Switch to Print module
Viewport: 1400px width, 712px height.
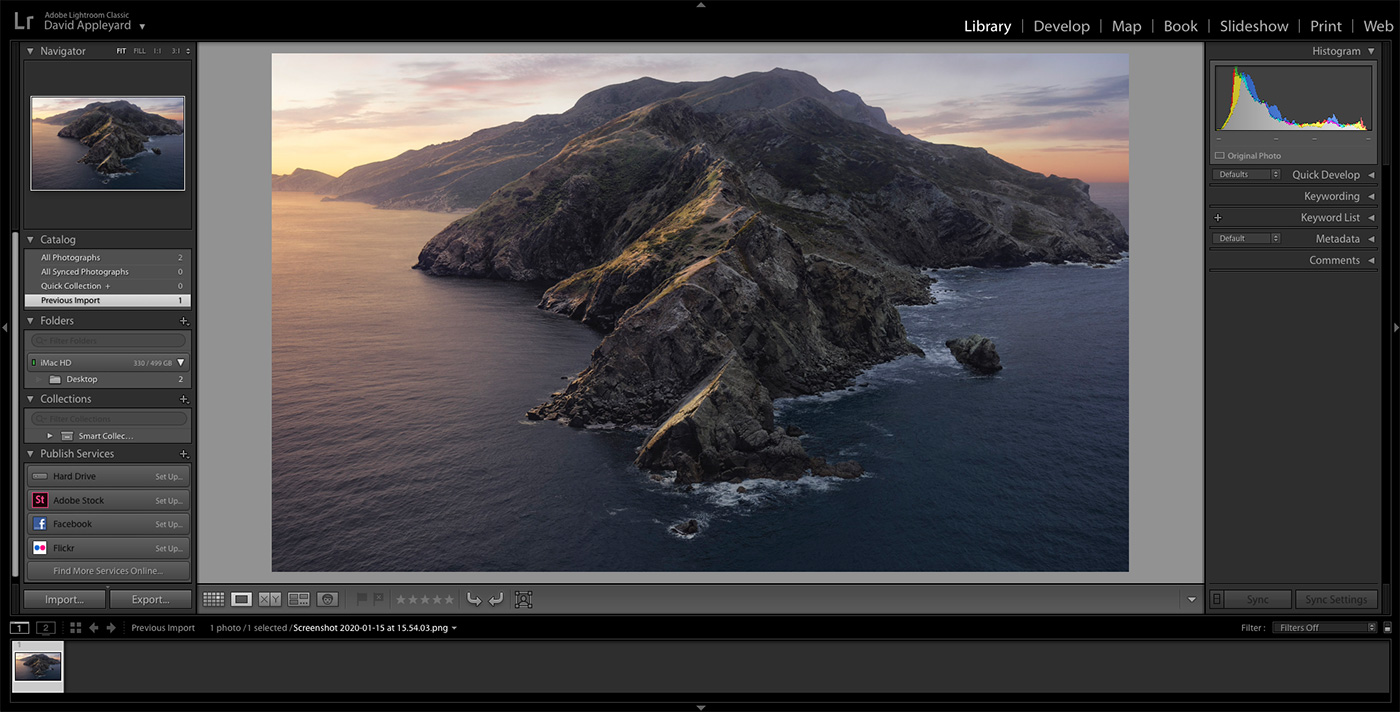point(1326,26)
